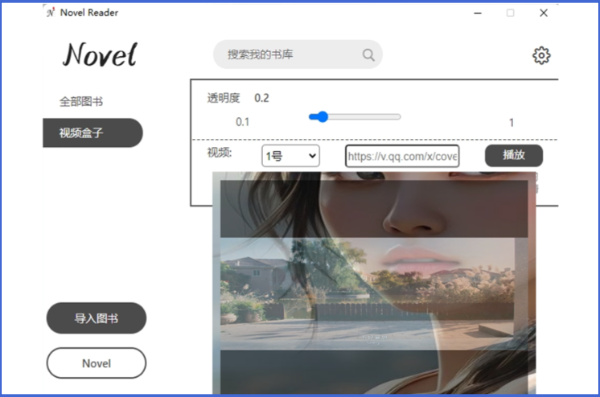Click the right end of the transparency slider track
Viewport: 600px width, 397px height.
pyautogui.click(x=399, y=117)
